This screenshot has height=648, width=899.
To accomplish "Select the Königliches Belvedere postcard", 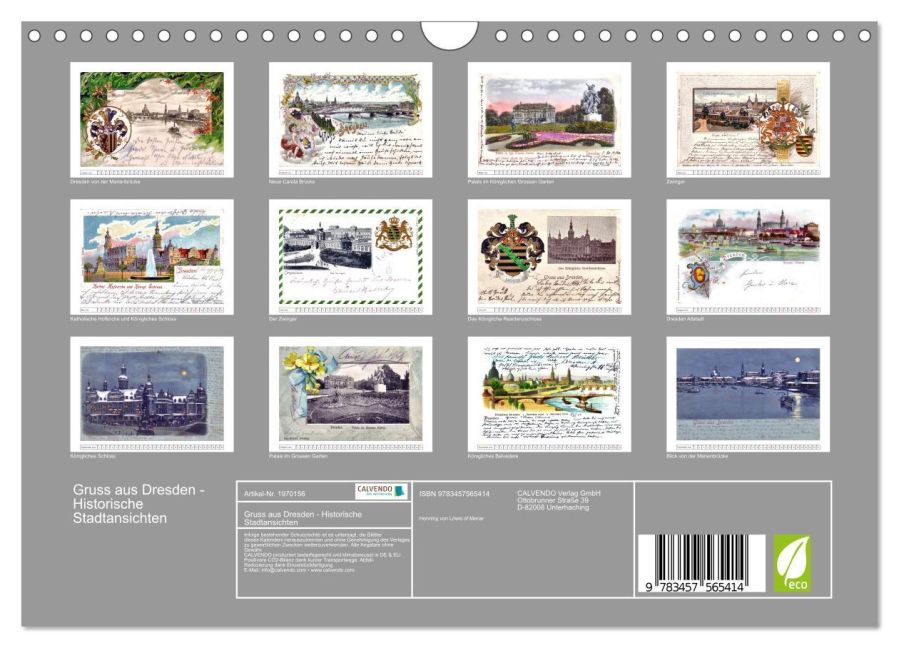I will [549, 394].
